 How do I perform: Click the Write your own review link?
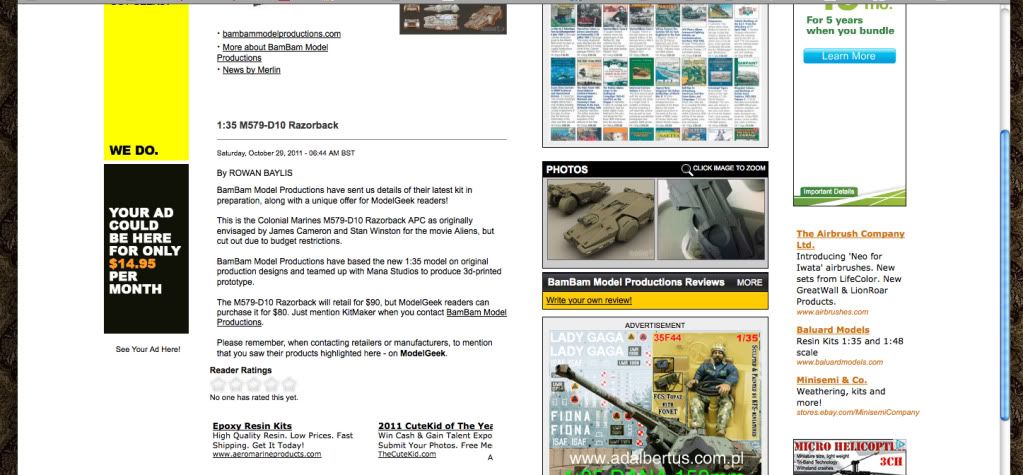(x=589, y=301)
